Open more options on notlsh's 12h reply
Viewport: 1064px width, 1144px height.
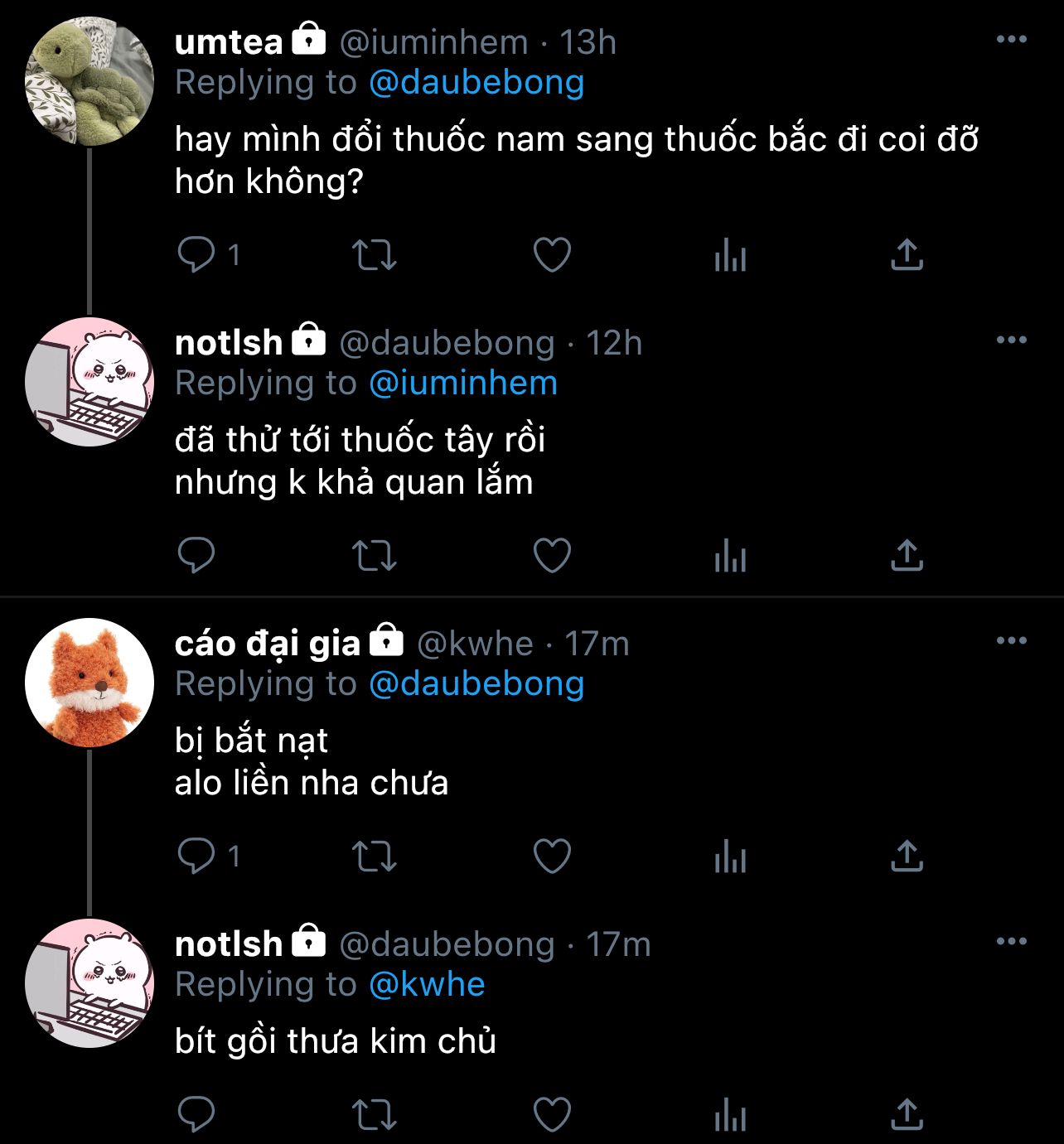1011,340
